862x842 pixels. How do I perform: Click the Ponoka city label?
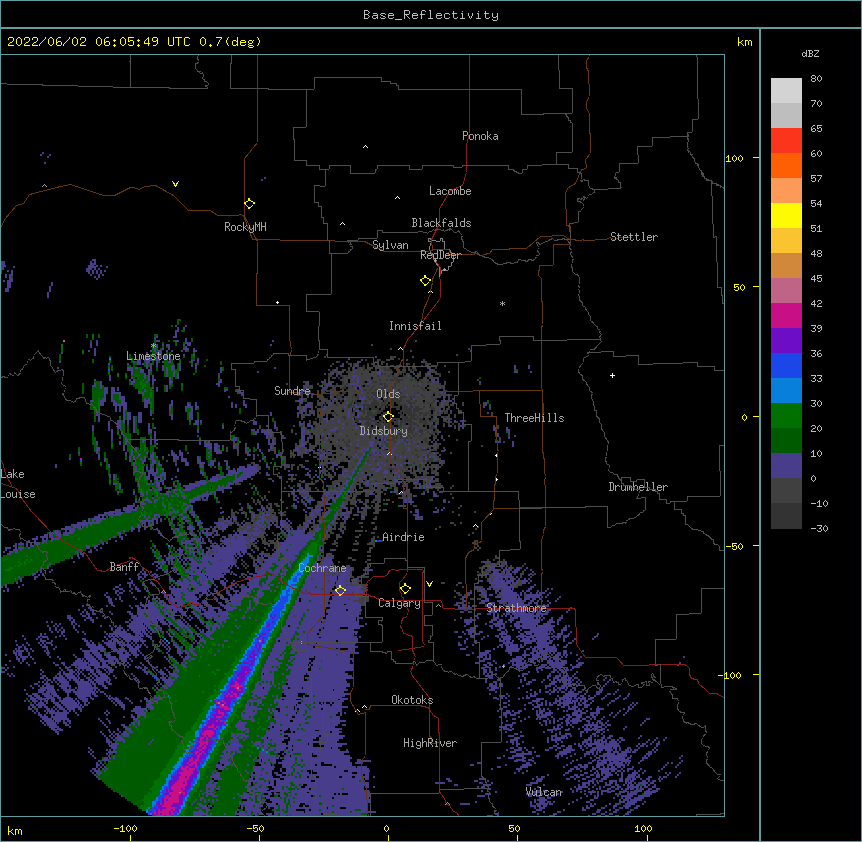coord(480,136)
